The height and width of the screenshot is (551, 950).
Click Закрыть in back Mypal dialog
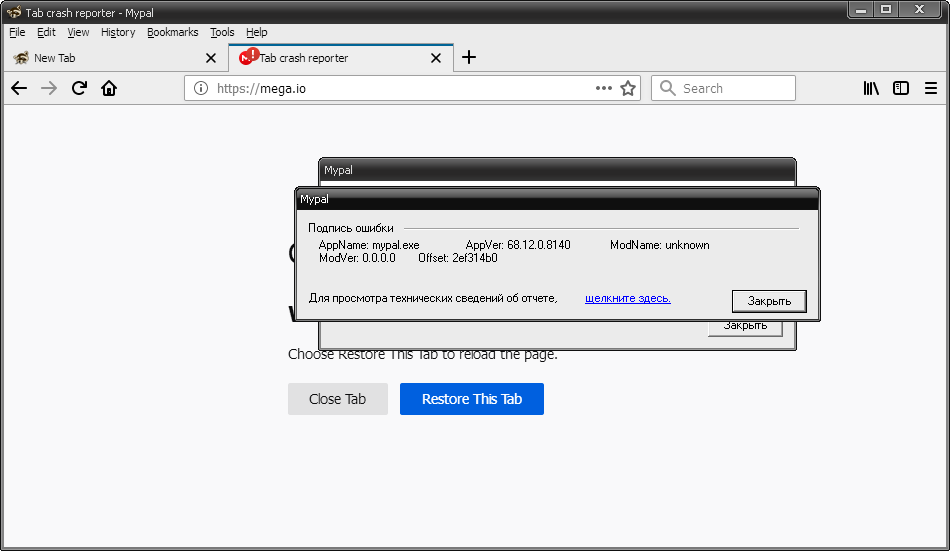coord(745,328)
